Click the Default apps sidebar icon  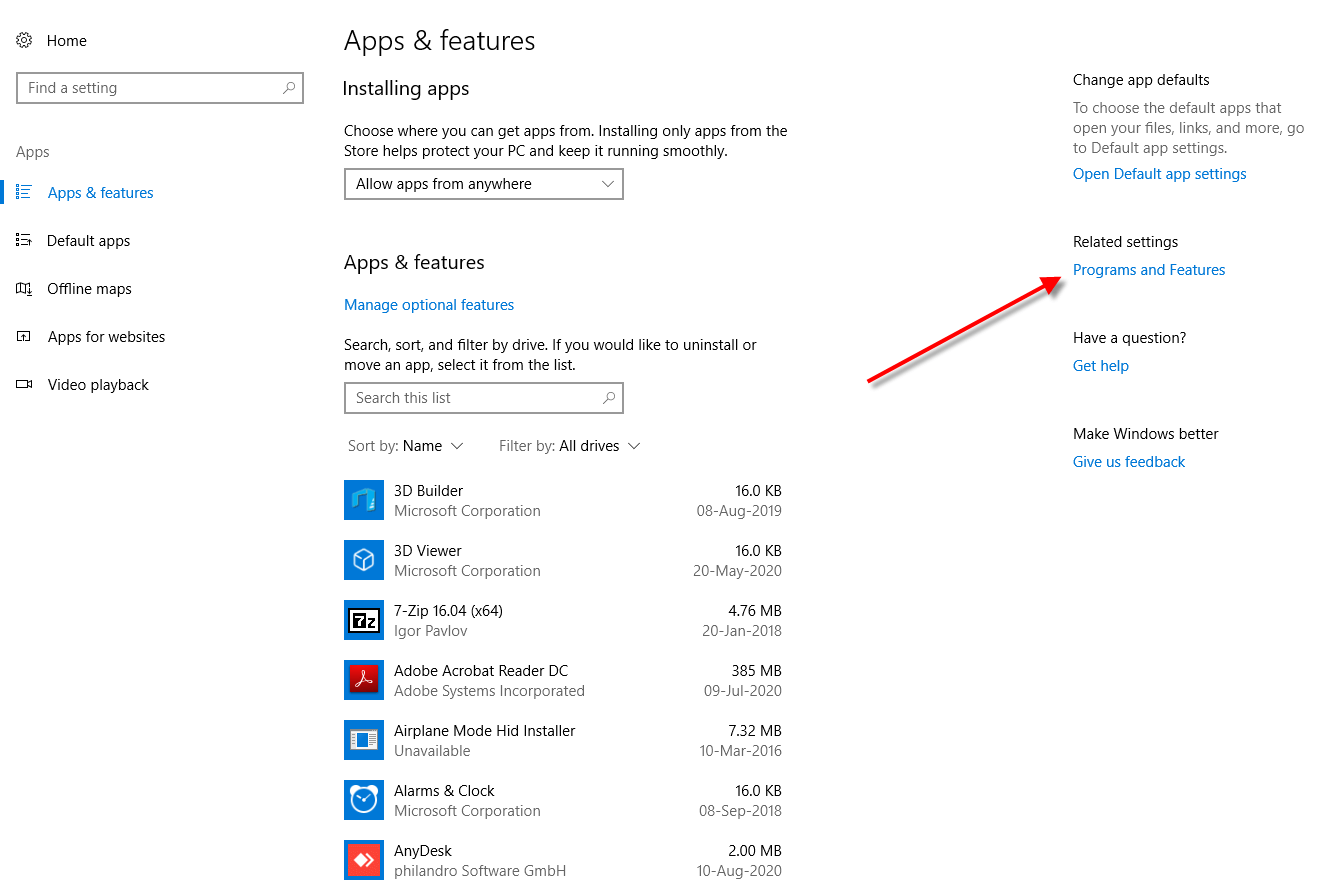(x=24, y=240)
